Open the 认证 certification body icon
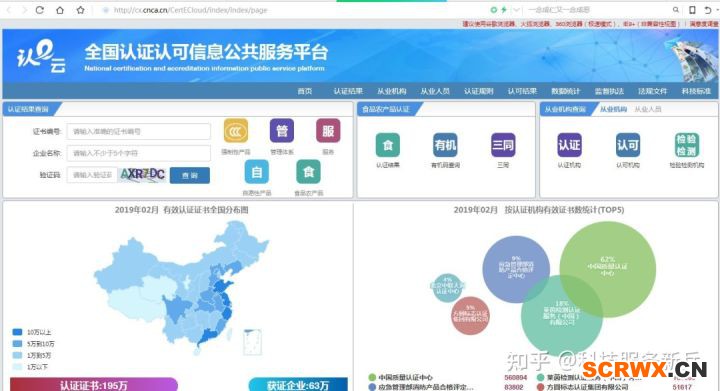 pos(569,145)
